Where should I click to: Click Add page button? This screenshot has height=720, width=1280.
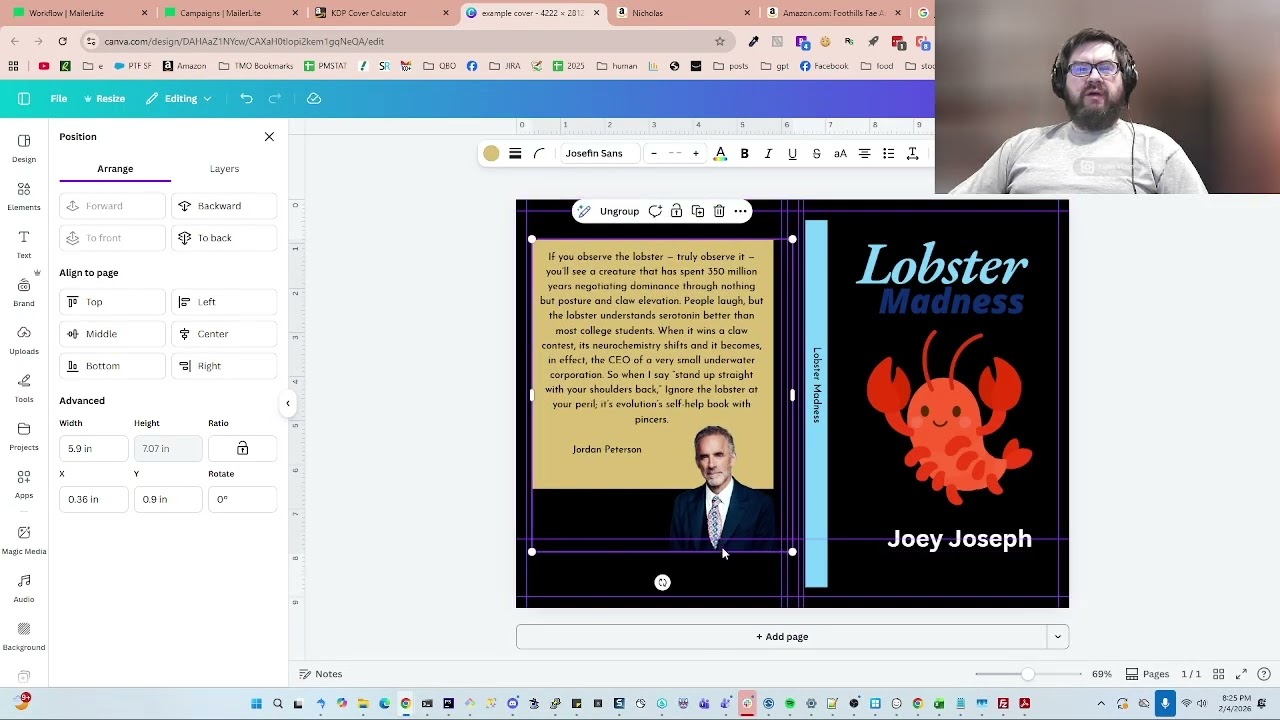(782, 637)
